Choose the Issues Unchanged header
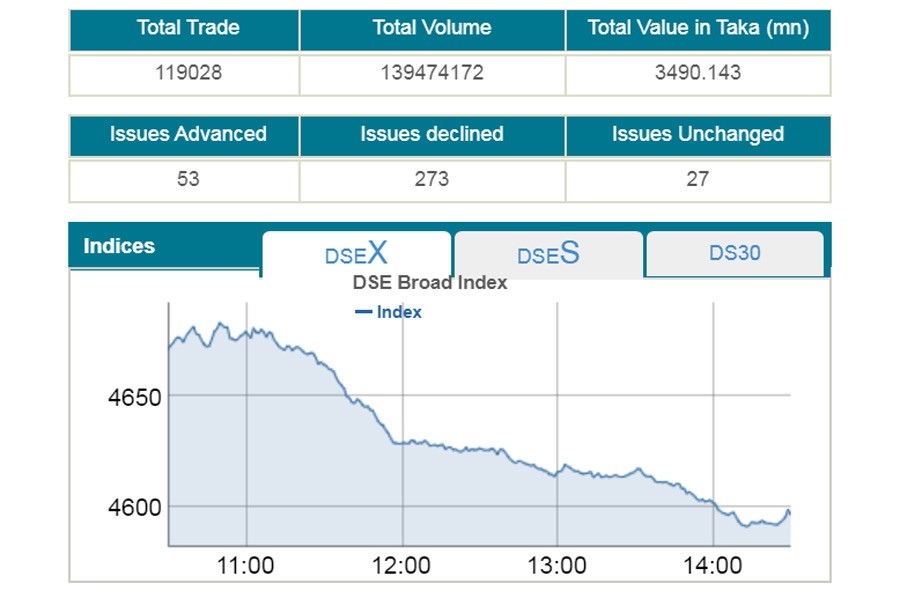This screenshot has width=900, height=600. pos(698,134)
